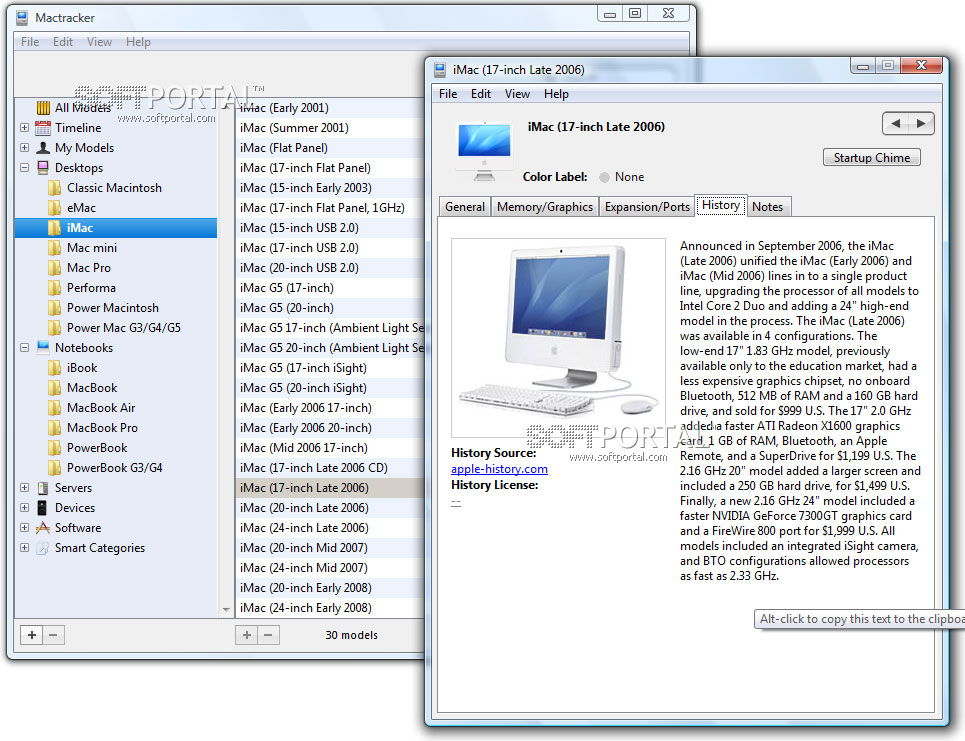The image size is (965, 741).
Task: Click the My Models person icon
Action: point(43,148)
